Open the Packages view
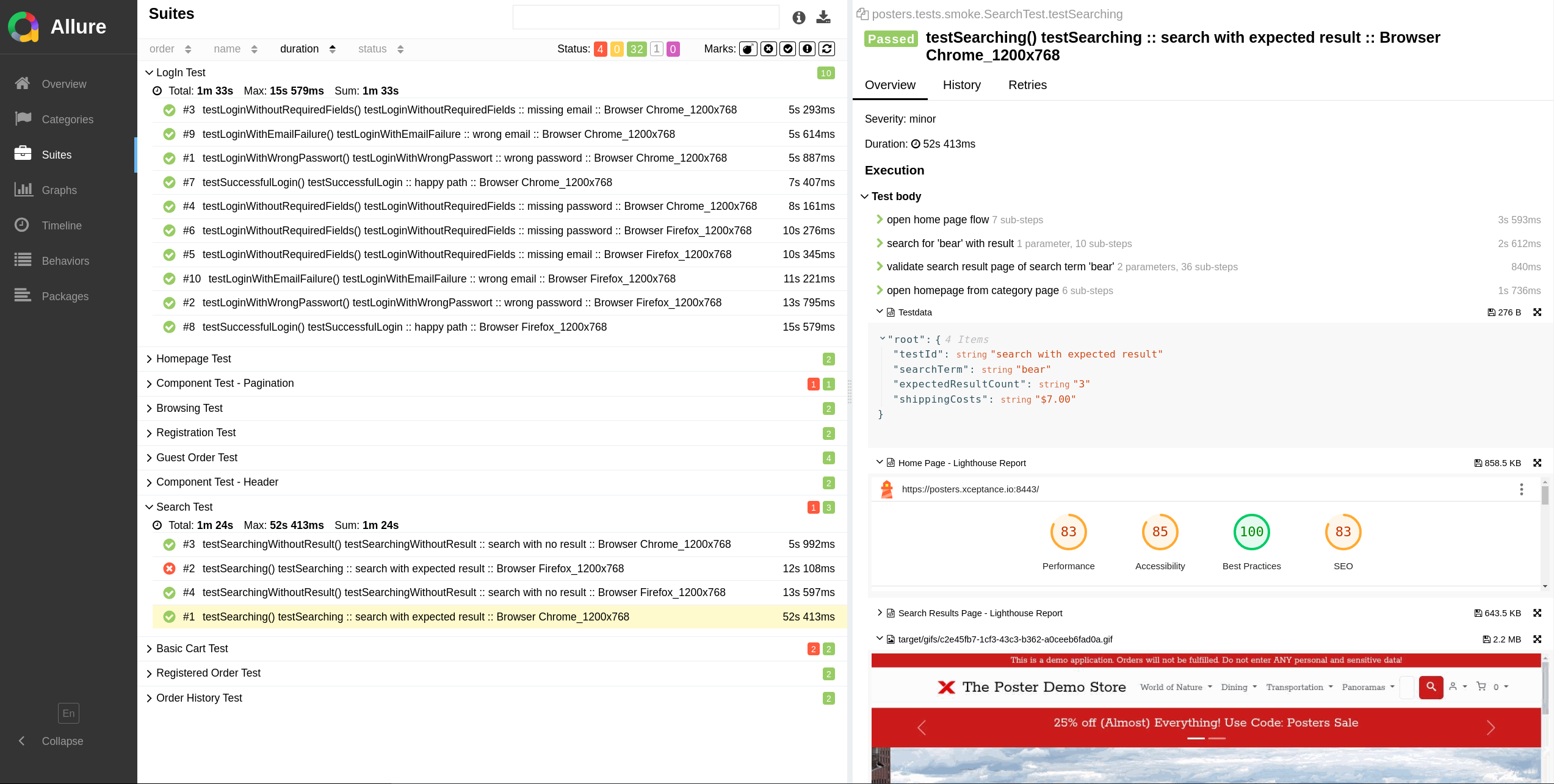The image size is (1554, 784). [65, 296]
